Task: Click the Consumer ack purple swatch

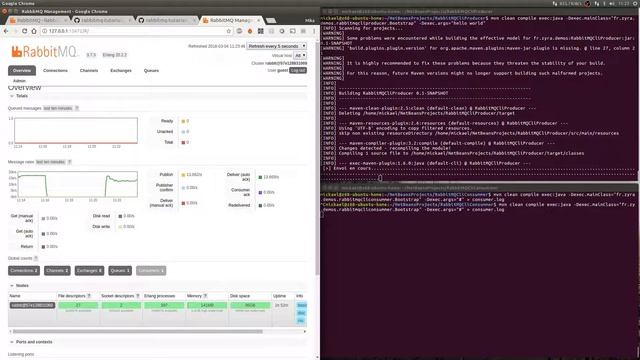Action: click(x=260, y=192)
